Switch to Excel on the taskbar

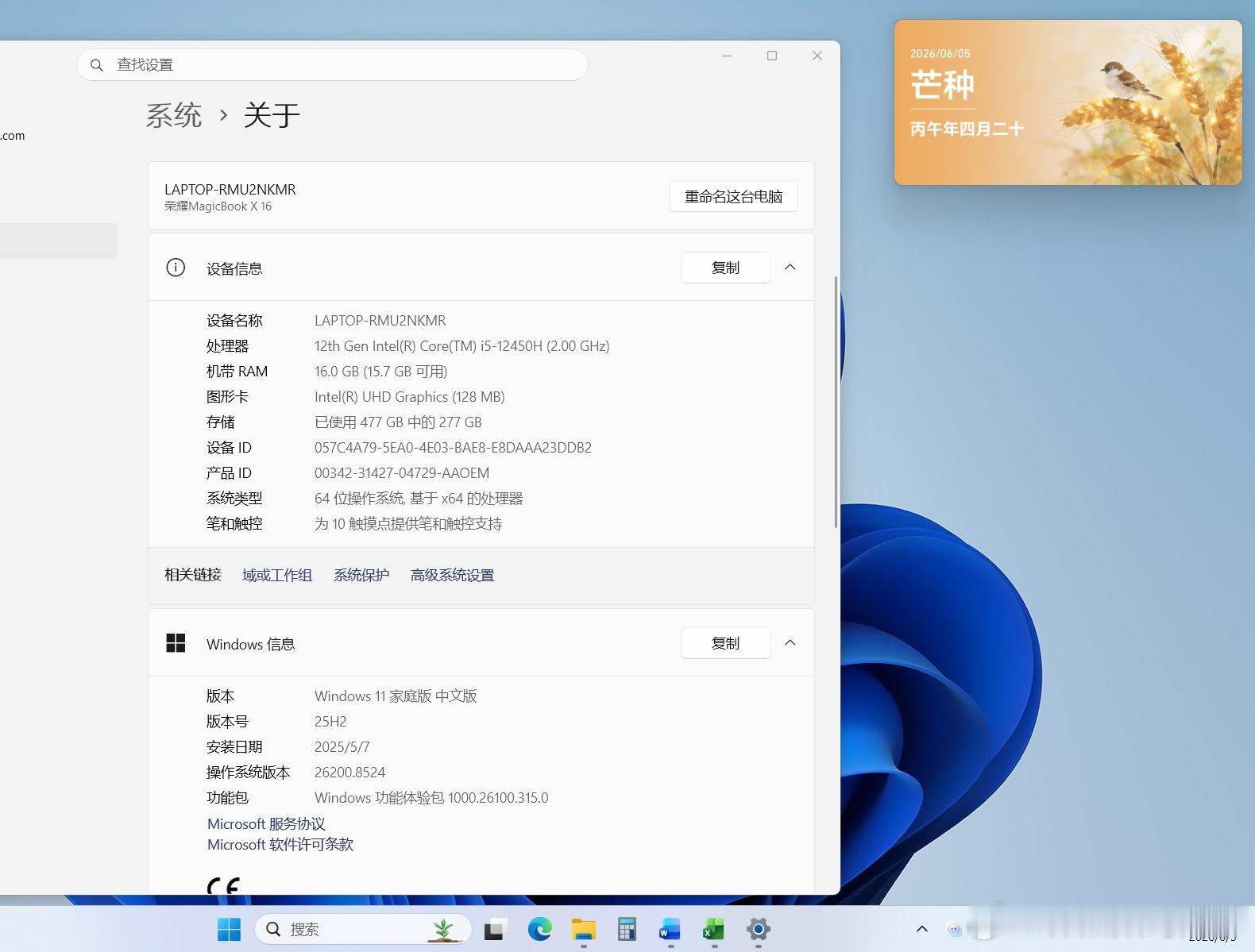click(x=714, y=929)
